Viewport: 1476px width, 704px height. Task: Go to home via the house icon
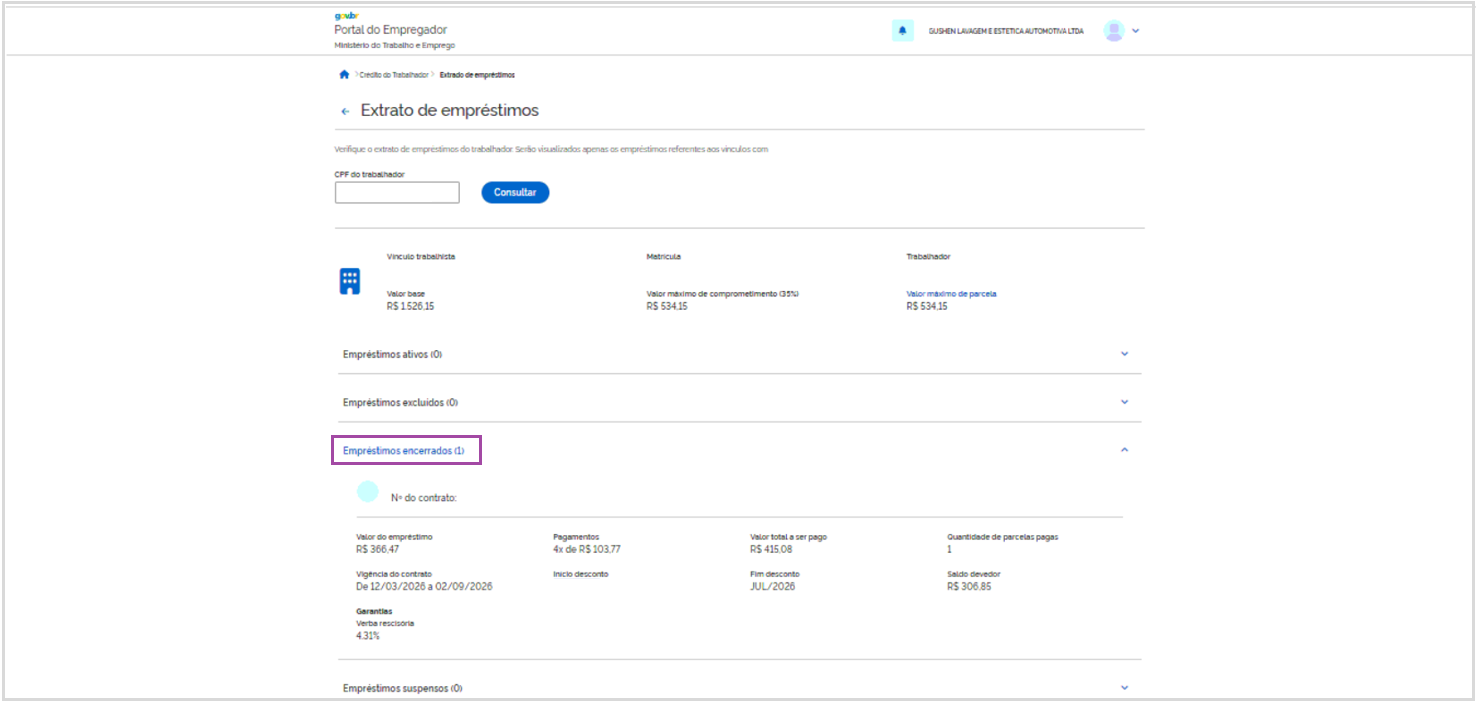click(x=344, y=75)
